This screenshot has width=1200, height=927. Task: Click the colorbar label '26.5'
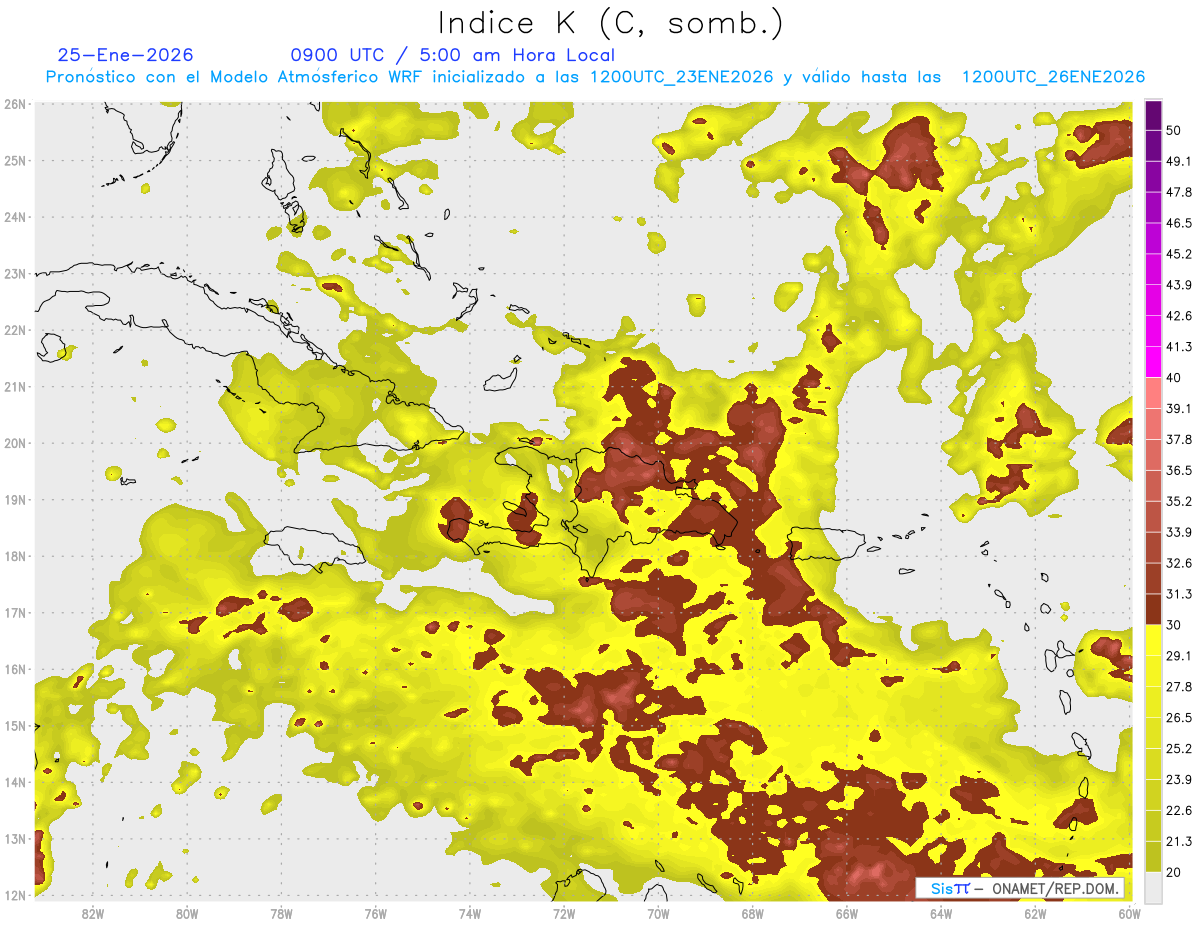[x=1180, y=717]
